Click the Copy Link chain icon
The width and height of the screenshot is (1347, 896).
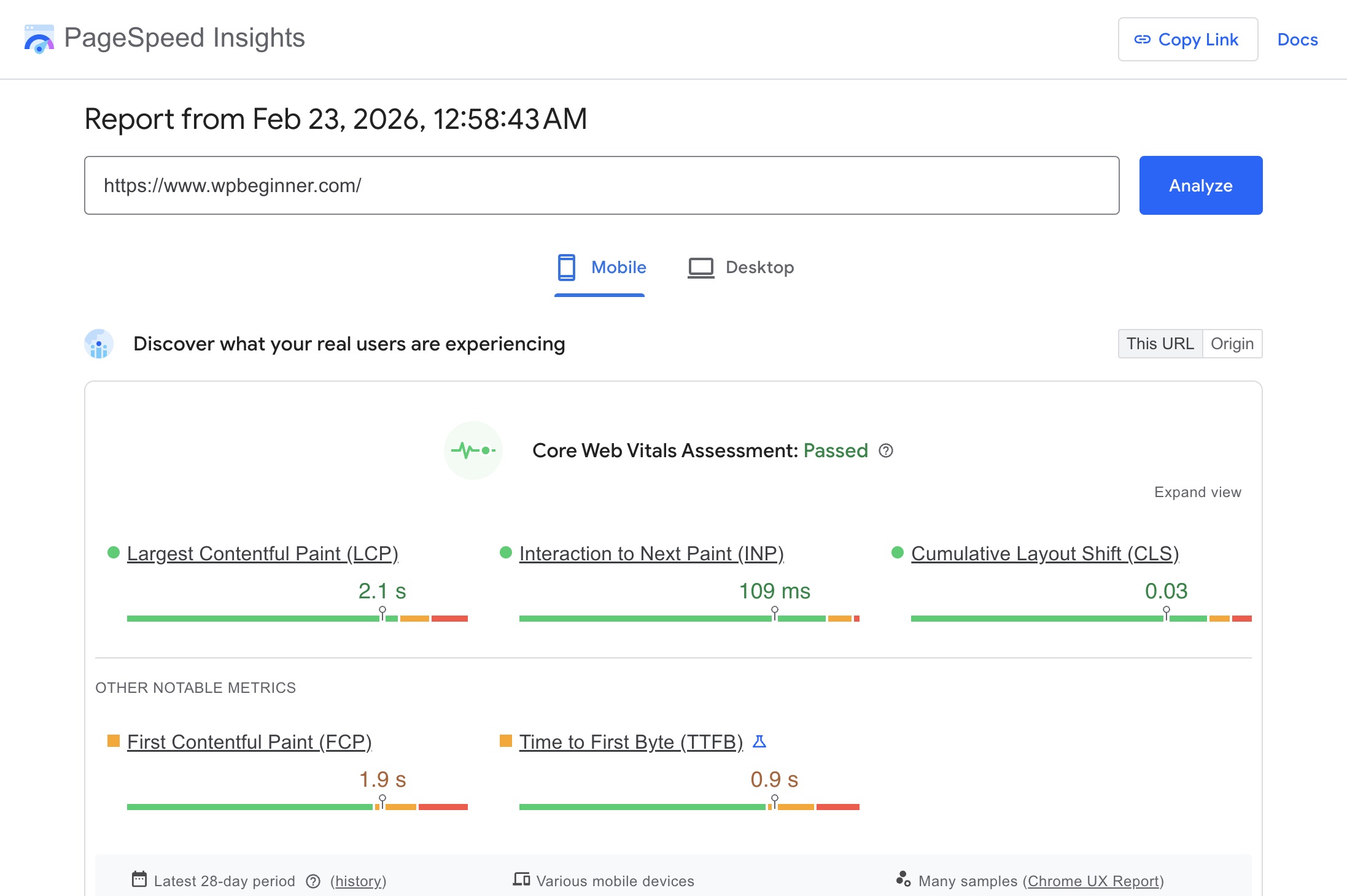pyautogui.click(x=1143, y=39)
